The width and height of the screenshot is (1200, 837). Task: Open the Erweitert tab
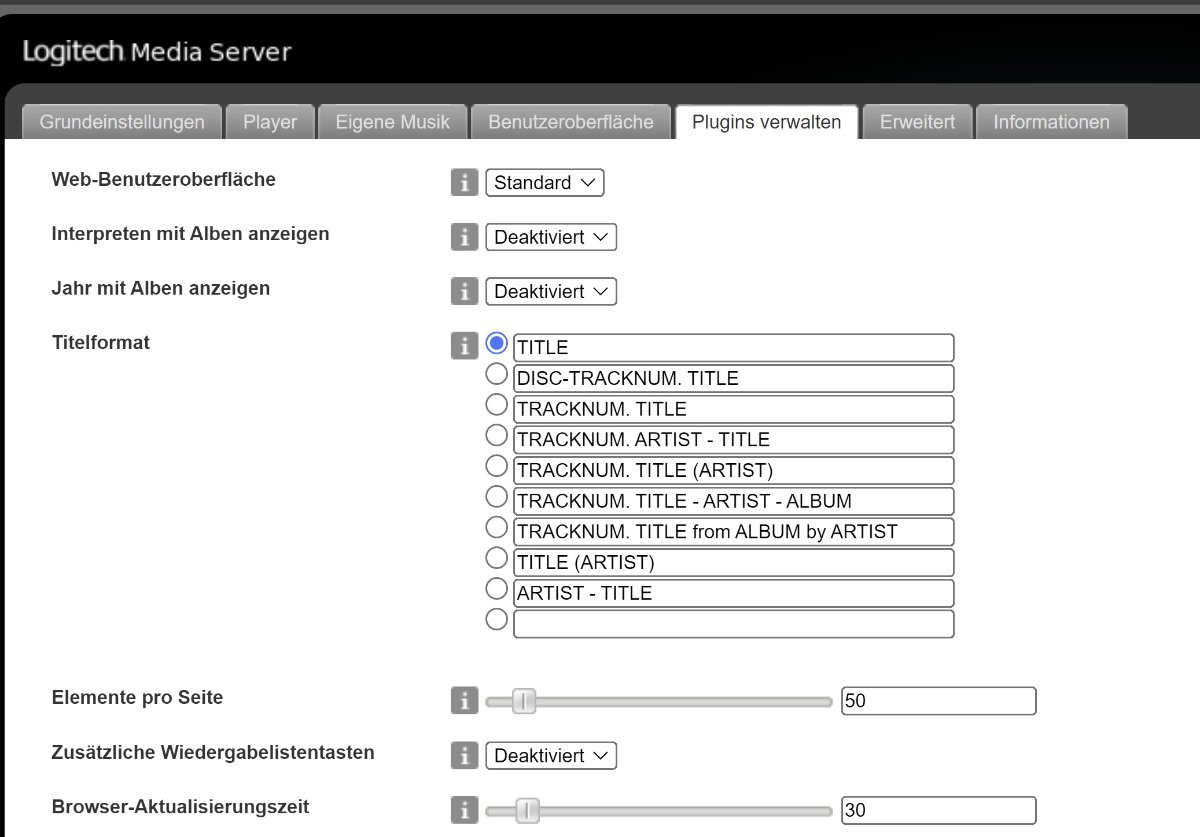[x=917, y=122]
